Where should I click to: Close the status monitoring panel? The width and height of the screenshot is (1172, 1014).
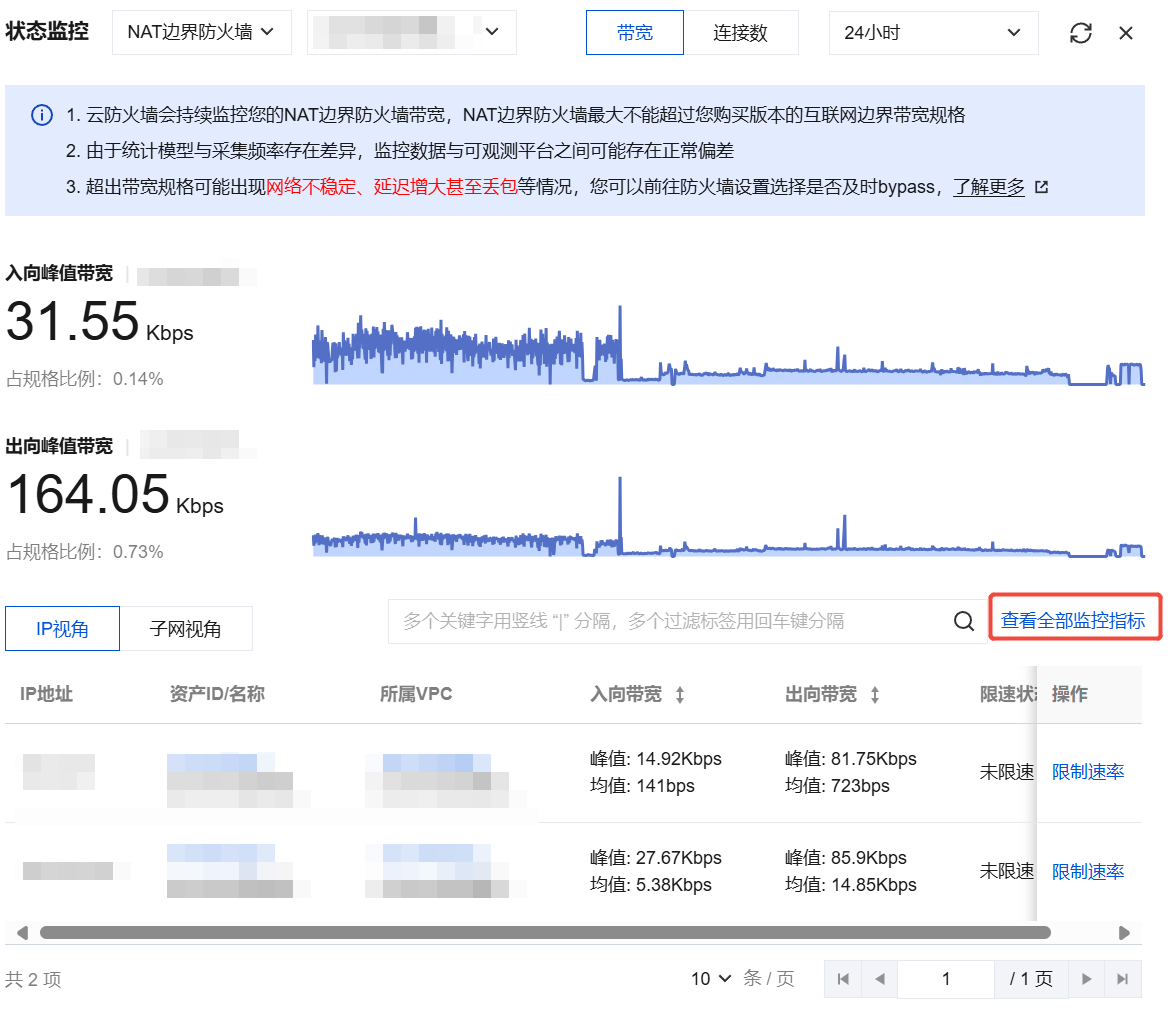click(x=1126, y=33)
